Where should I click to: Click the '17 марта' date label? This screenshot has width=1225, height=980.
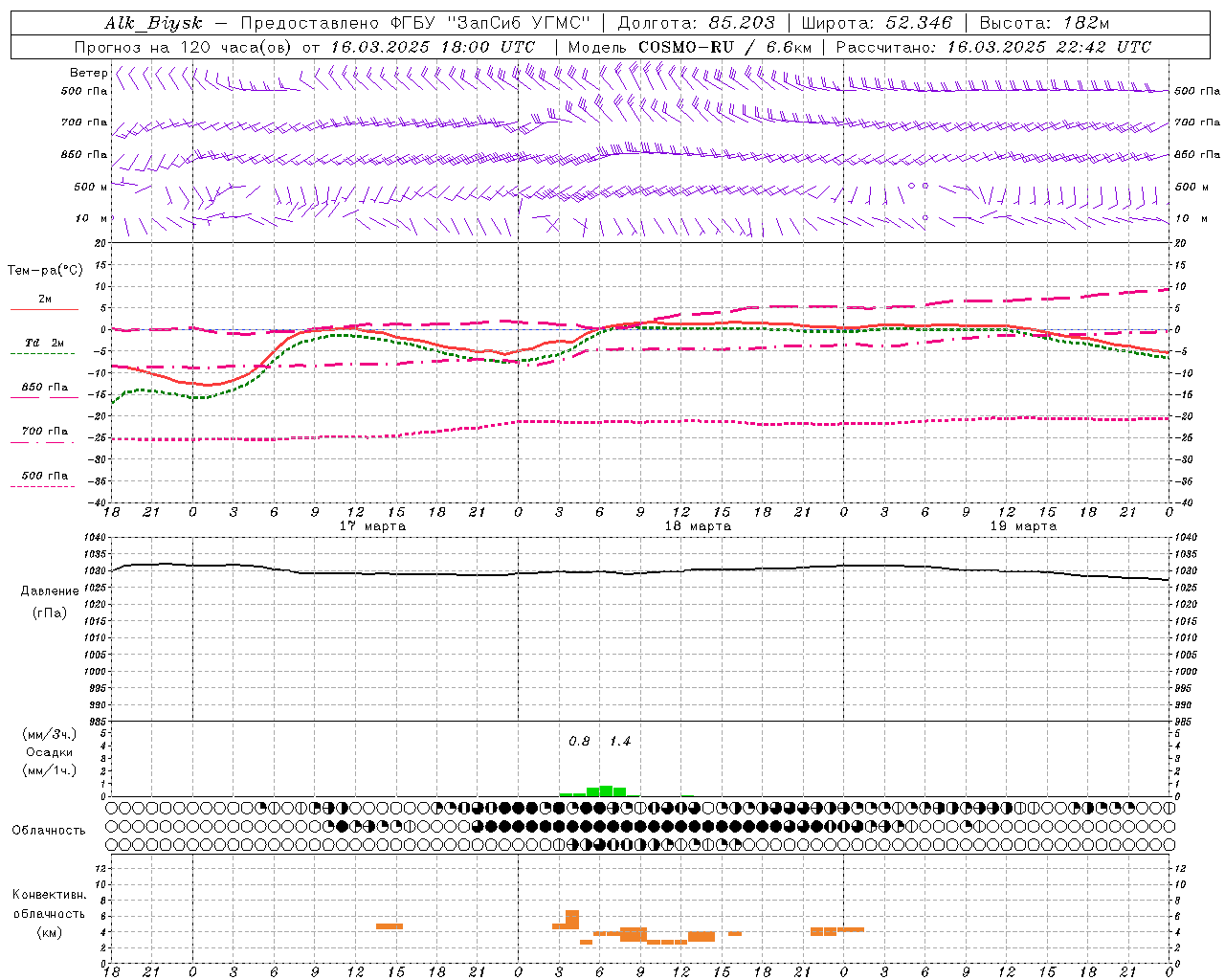tap(372, 526)
